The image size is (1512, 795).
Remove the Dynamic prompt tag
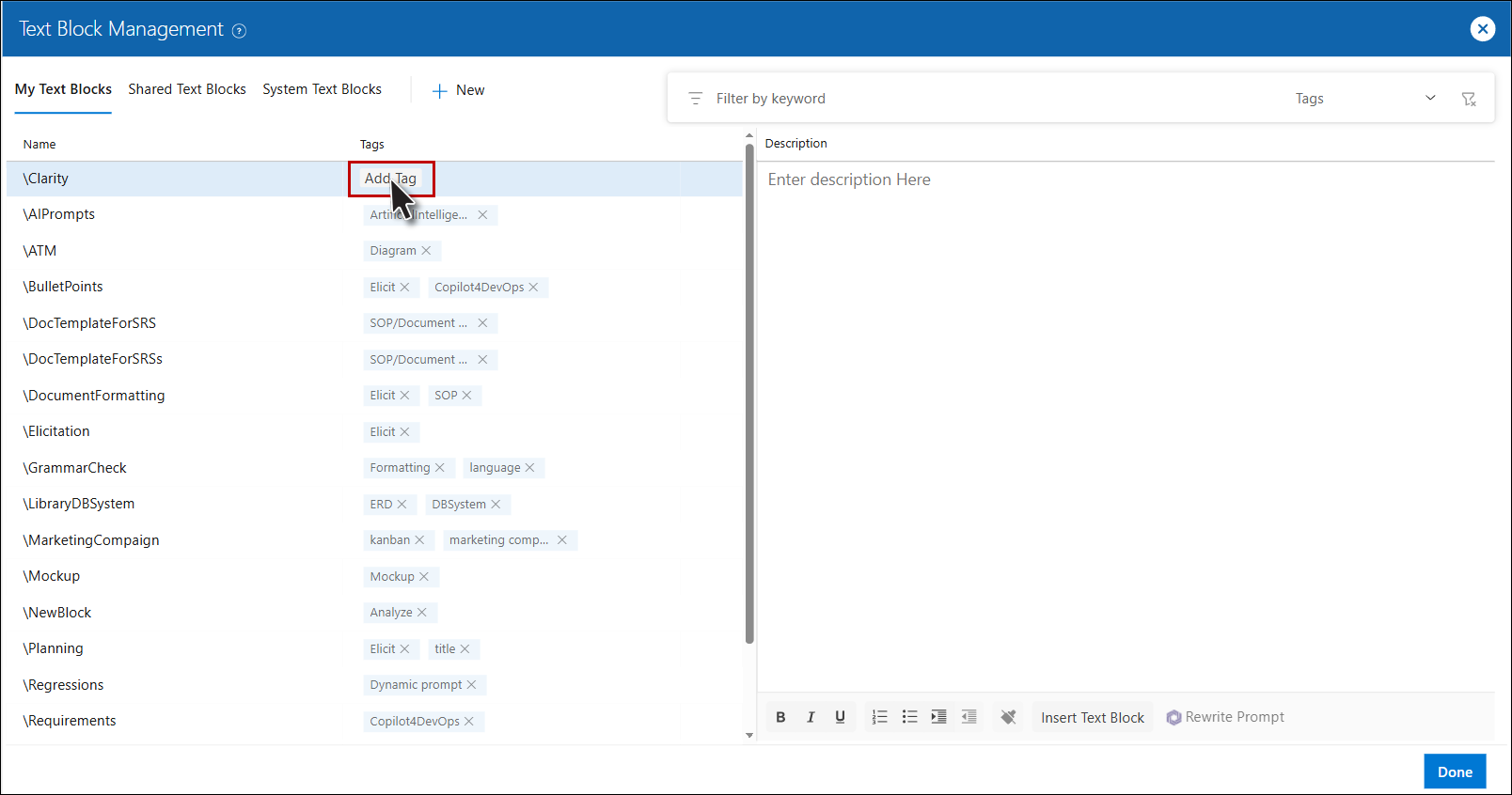[471, 685]
